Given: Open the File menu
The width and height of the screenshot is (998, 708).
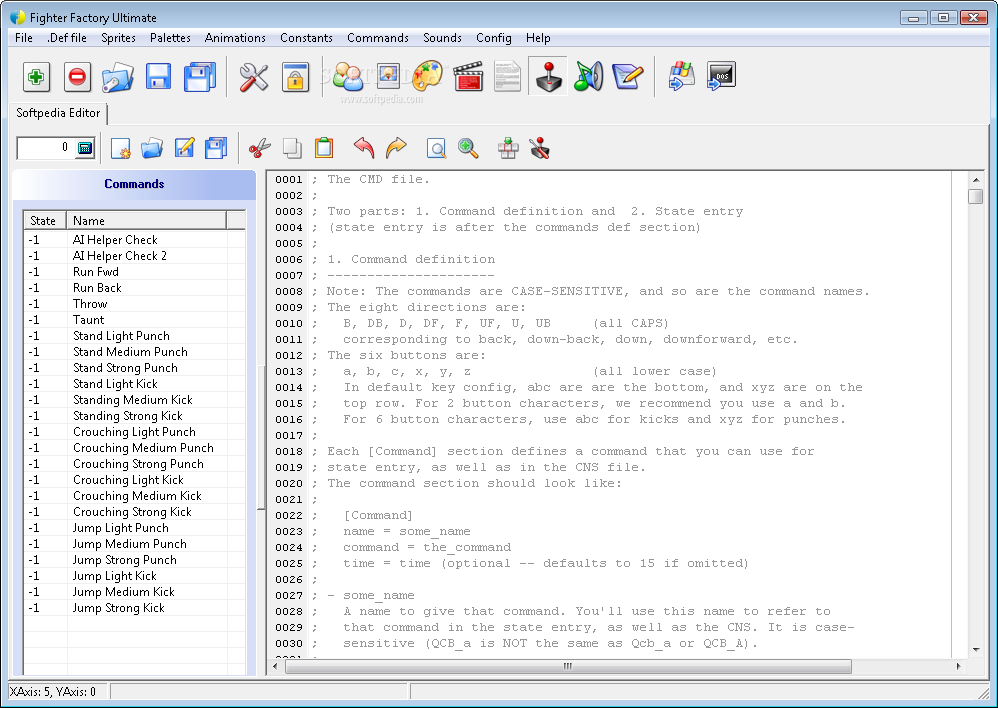Looking at the screenshot, I should click(x=24, y=38).
